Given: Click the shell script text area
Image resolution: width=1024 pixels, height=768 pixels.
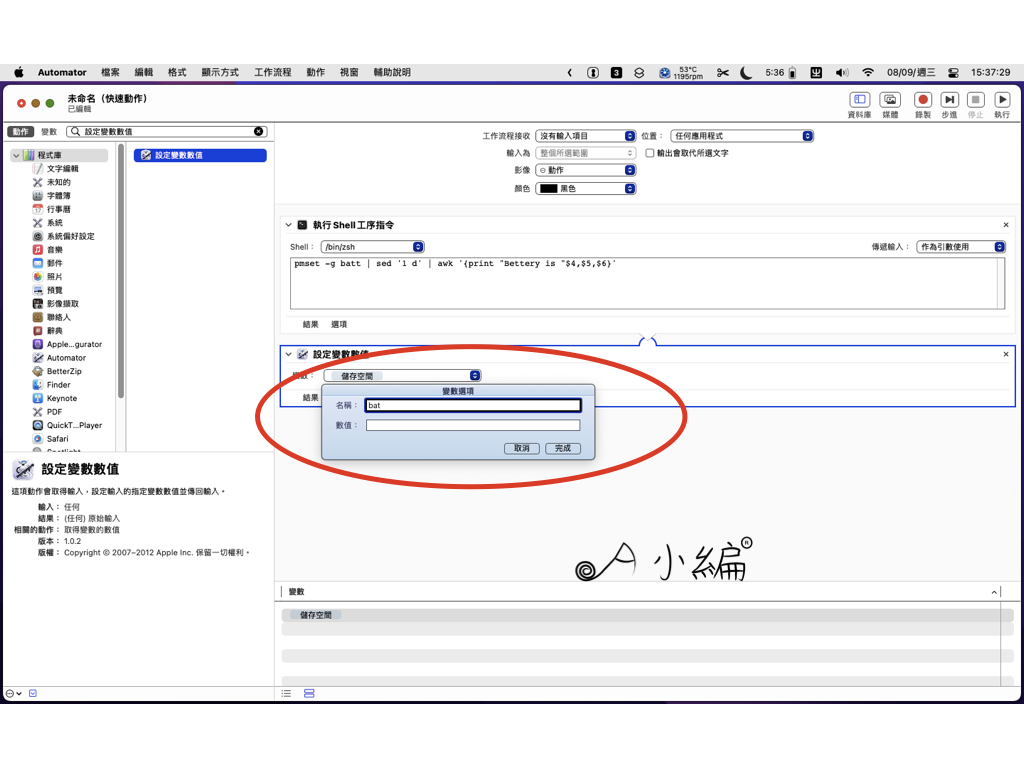Looking at the screenshot, I should tap(647, 283).
